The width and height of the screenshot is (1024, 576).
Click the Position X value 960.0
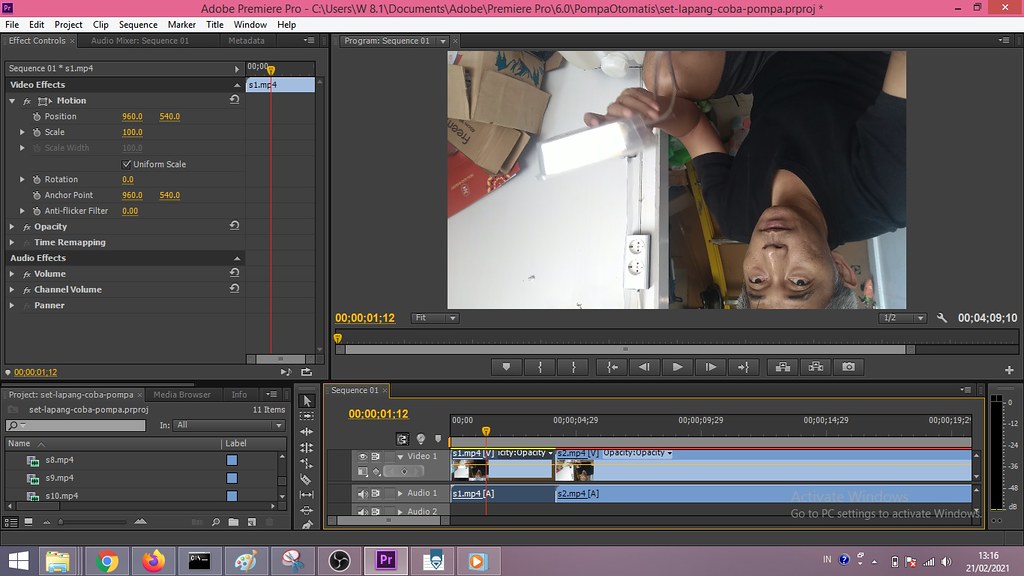(132, 116)
